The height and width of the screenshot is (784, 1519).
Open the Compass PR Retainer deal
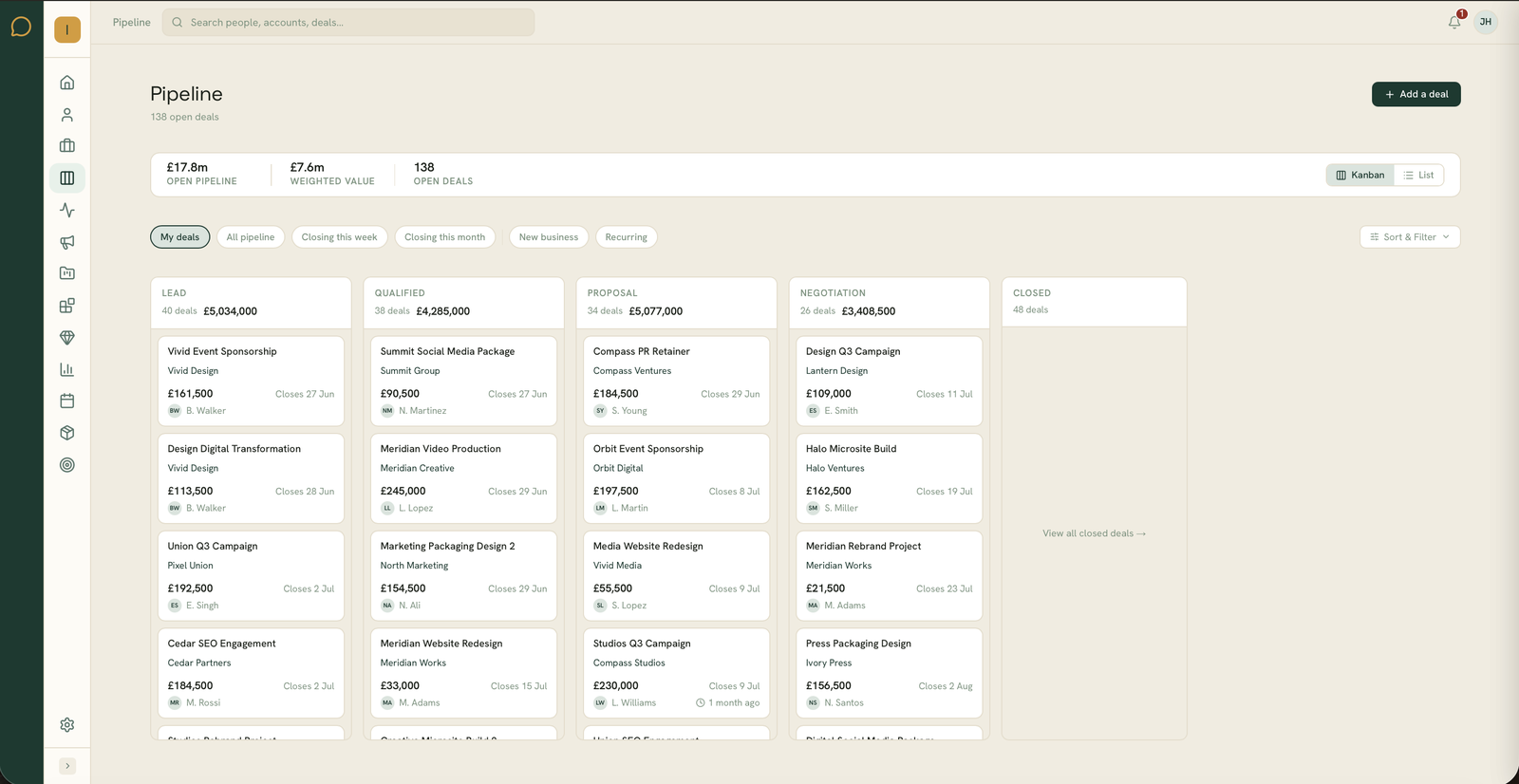pyautogui.click(x=676, y=381)
